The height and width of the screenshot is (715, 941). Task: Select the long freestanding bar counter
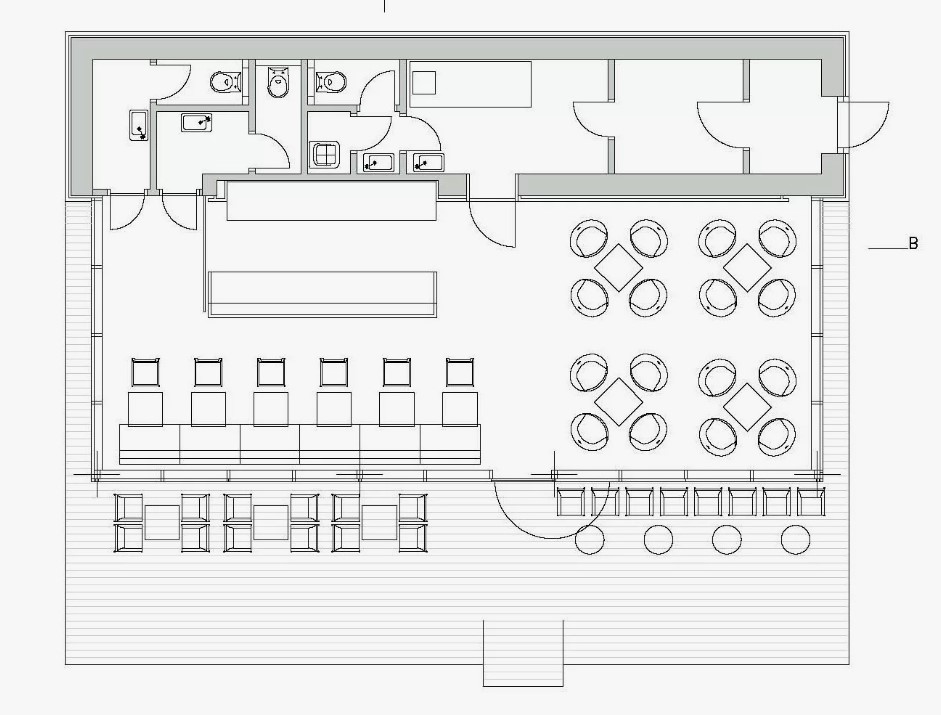point(323,294)
